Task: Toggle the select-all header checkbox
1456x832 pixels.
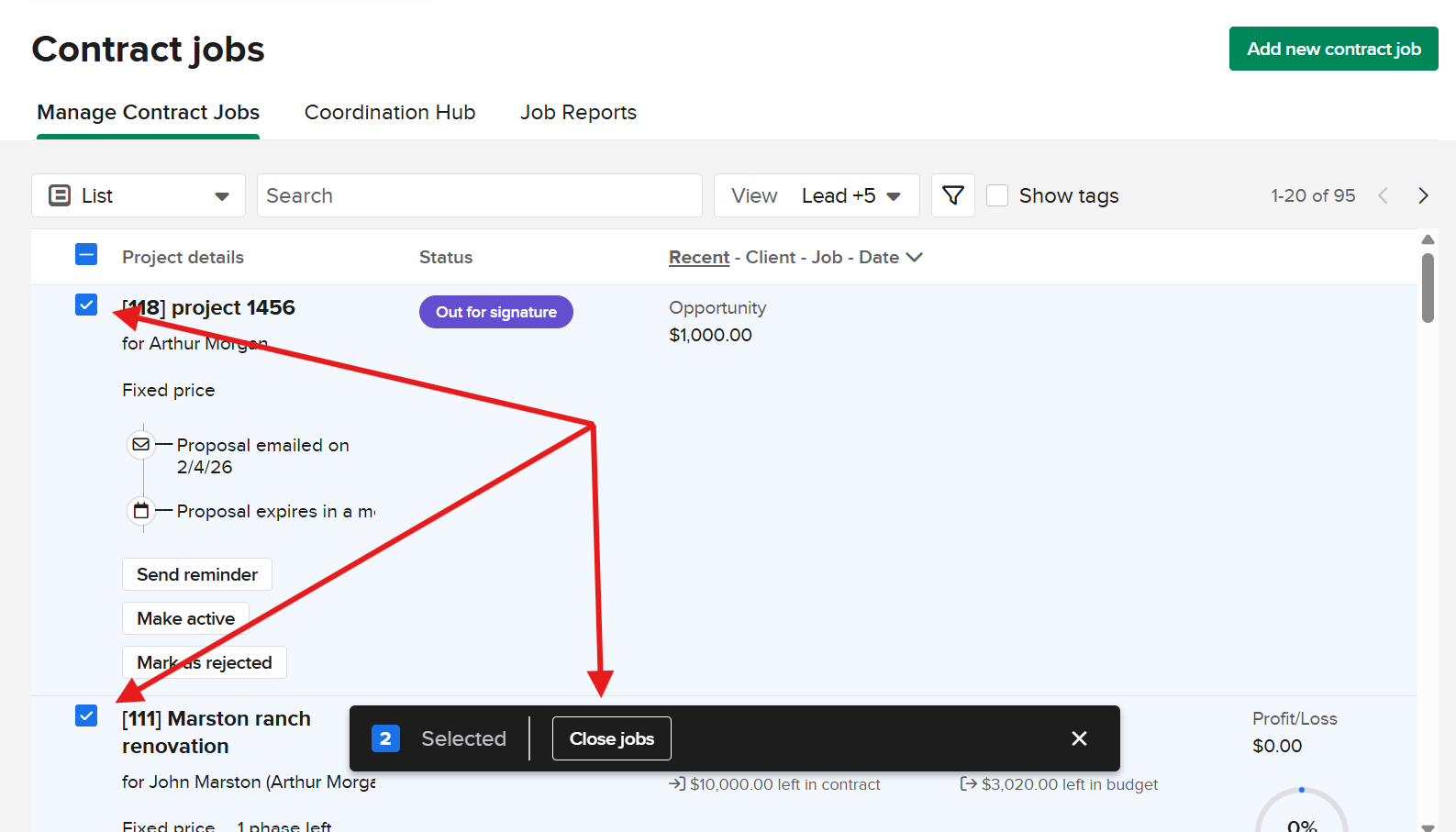Action: (x=86, y=255)
